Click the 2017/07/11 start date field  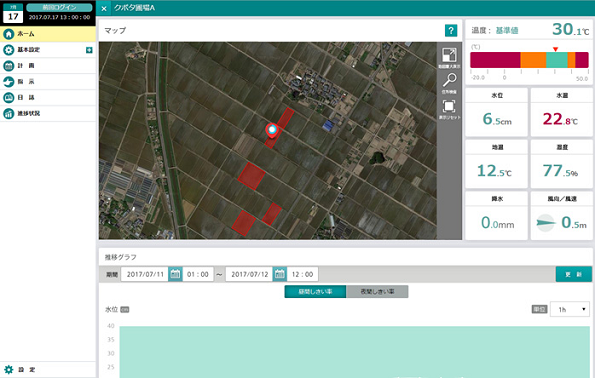point(145,274)
